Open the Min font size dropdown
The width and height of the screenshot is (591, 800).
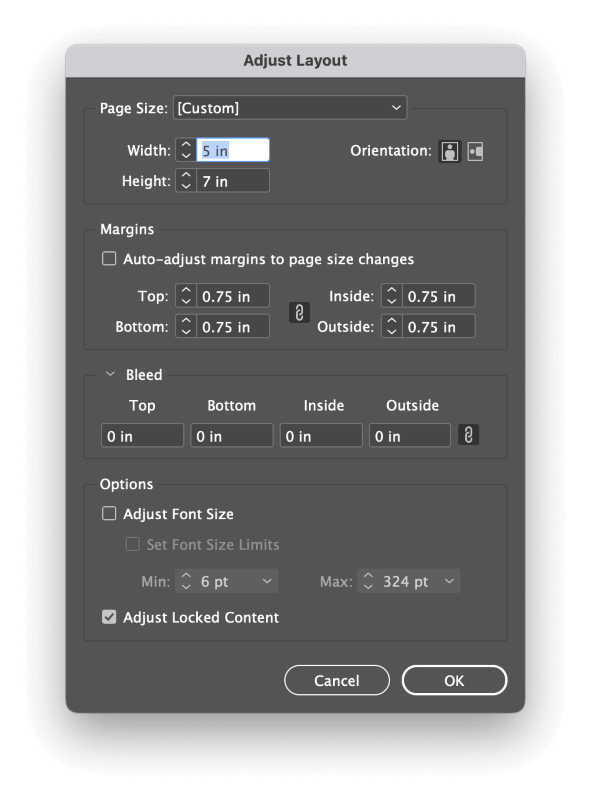(x=267, y=581)
